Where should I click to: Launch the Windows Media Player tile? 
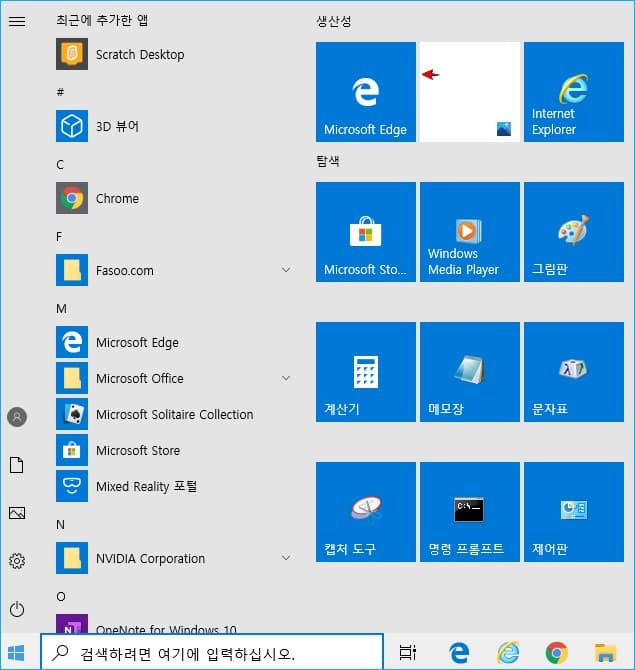[x=470, y=232]
